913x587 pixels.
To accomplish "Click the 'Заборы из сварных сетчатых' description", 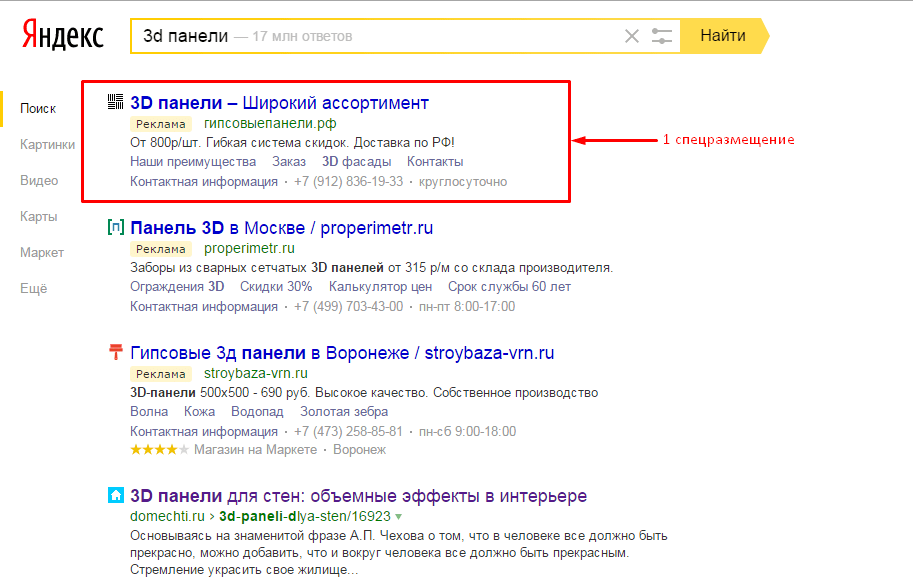I will coord(371,268).
